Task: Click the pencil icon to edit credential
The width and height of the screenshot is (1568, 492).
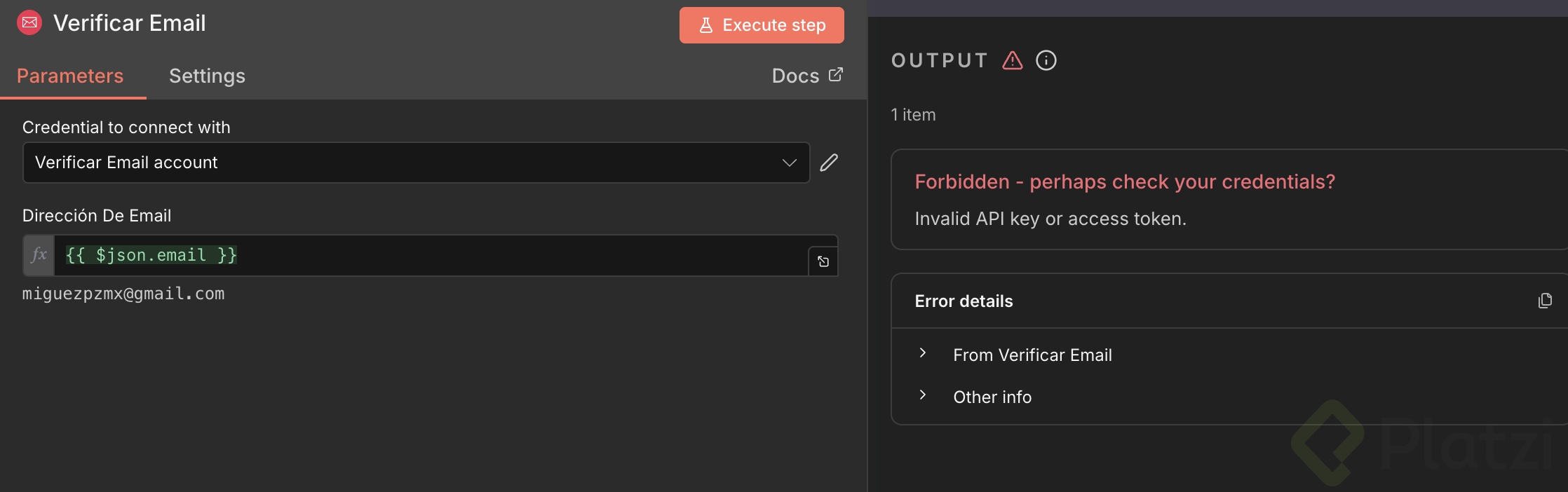Action: coord(829,163)
